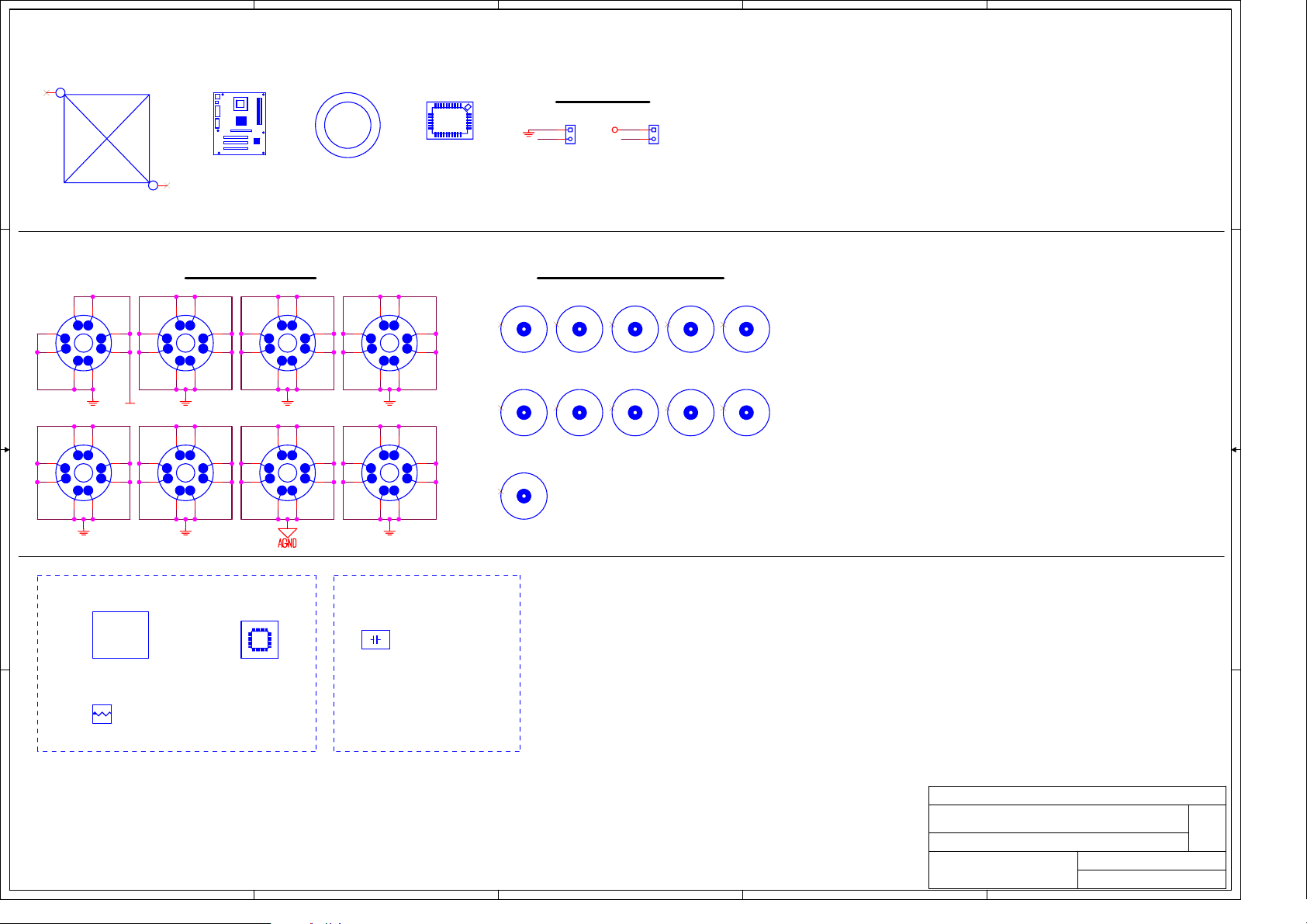Select first fiducial circle in top row
Viewport: 1307px width, 924px height.
tap(524, 329)
